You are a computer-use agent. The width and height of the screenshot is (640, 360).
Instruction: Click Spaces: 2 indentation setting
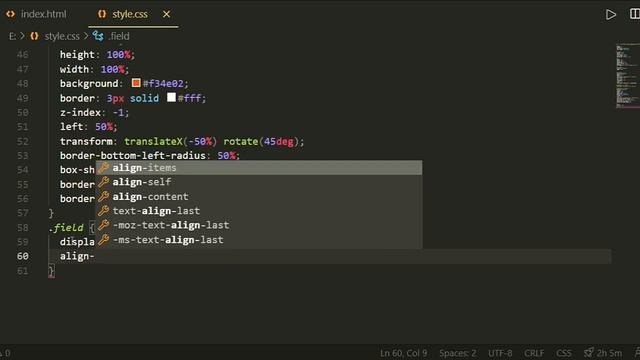point(458,353)
